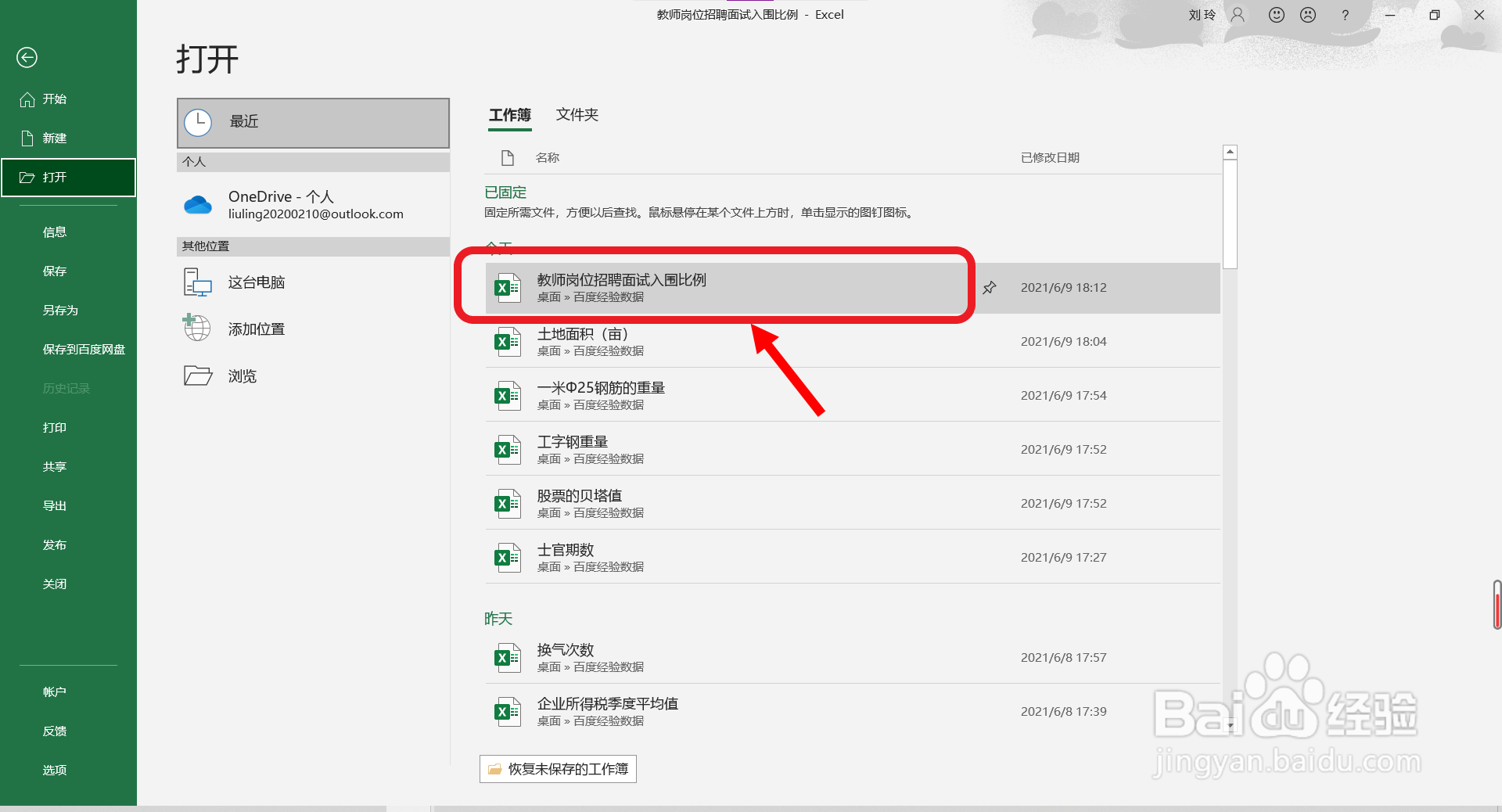
Task: Select the 最近 recent files location
Action: 313,123
